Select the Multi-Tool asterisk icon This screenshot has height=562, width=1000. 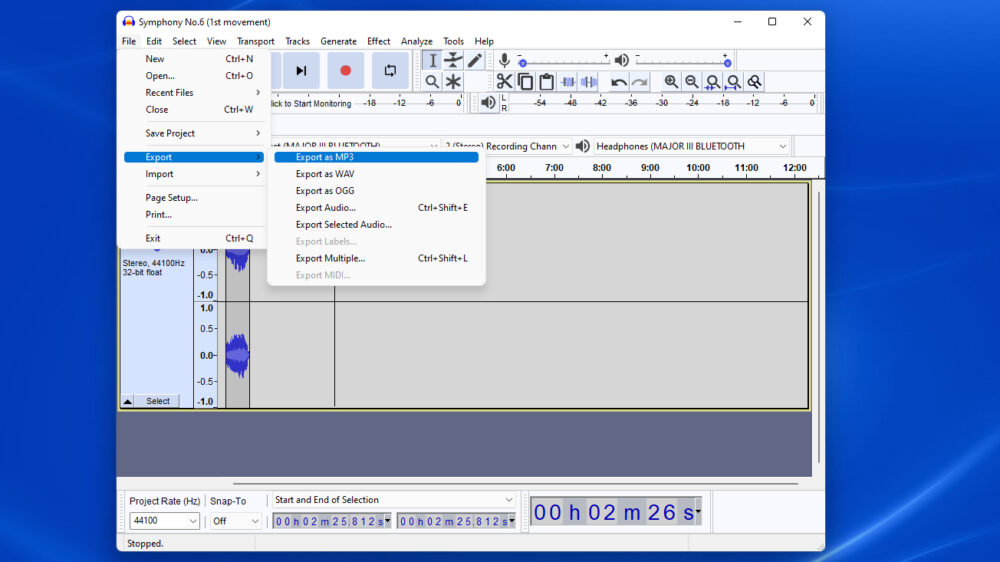(453, 82)
